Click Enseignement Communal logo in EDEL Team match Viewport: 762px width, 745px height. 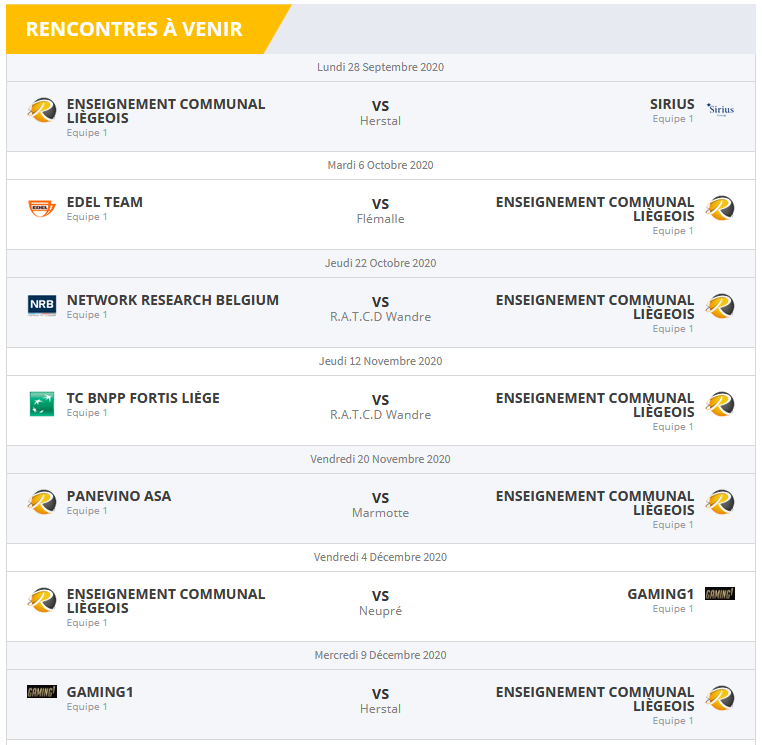[x=720, y=208]
